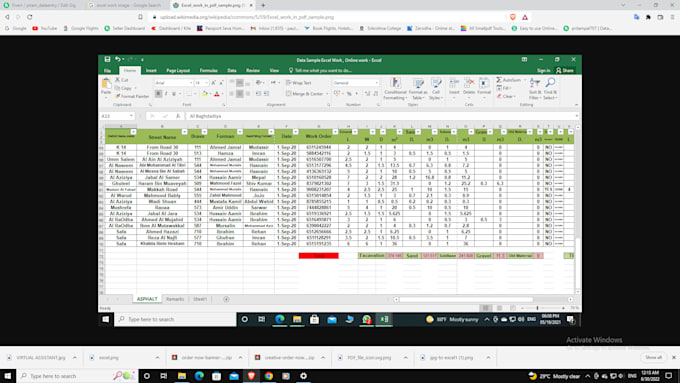Click the Find & Select magnifier icon
Screen dimensions: 680x383
point(550,83)
